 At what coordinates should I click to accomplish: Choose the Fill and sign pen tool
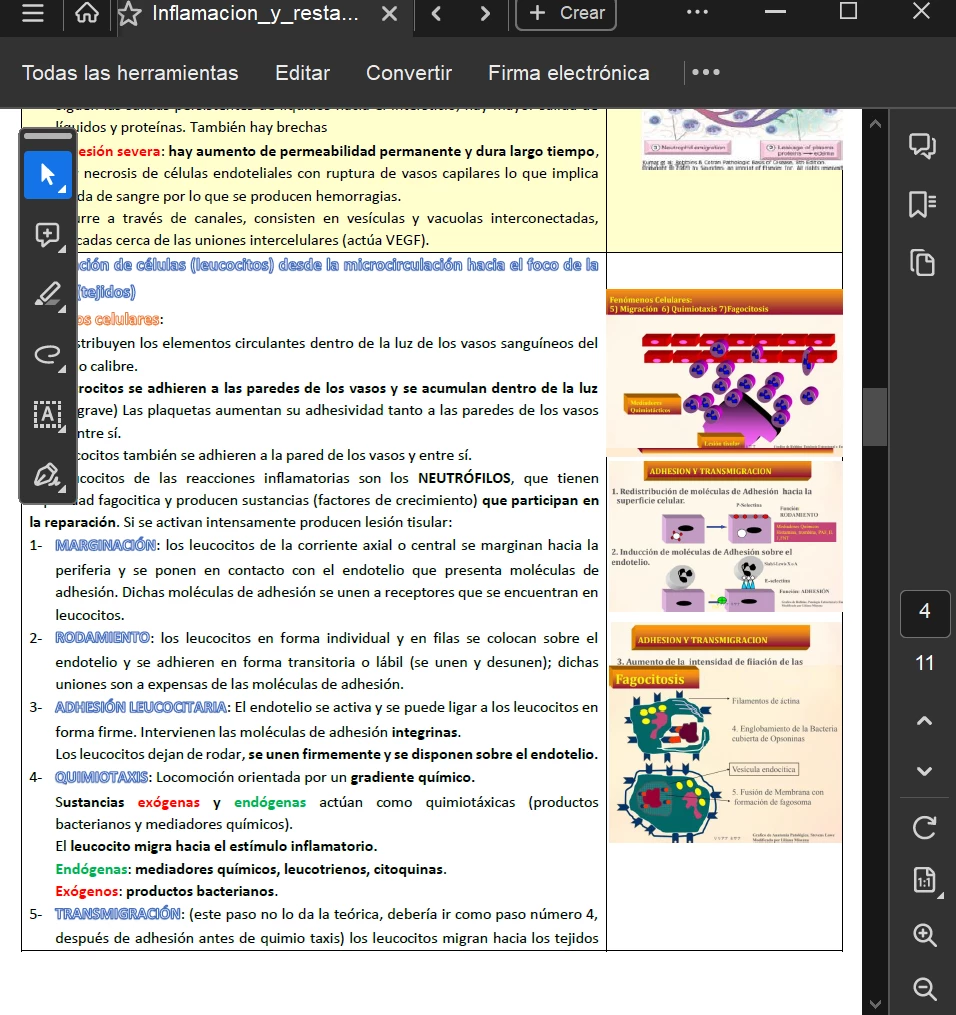[x=48, y=475]
